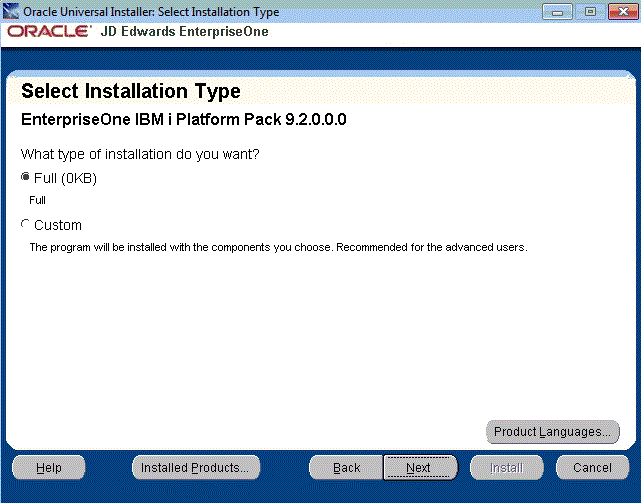This screenshot has width=641, height=503.
Task: Click the Oracle Universal Installer title icon
Action: 11,11
